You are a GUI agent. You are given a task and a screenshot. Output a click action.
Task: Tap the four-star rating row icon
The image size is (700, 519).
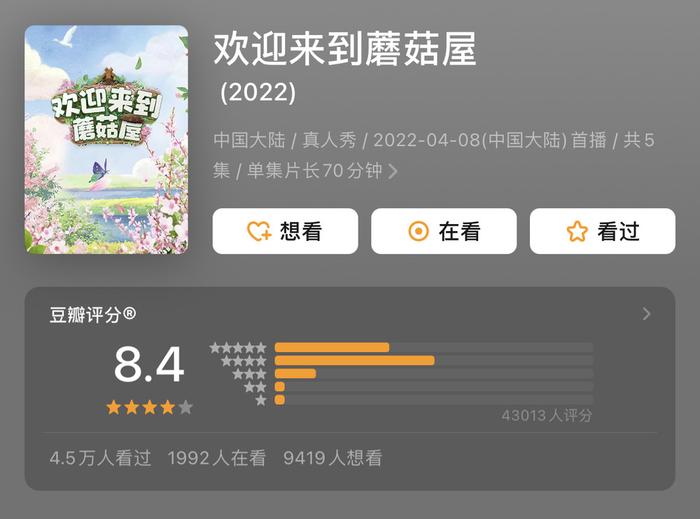(244, 361)
